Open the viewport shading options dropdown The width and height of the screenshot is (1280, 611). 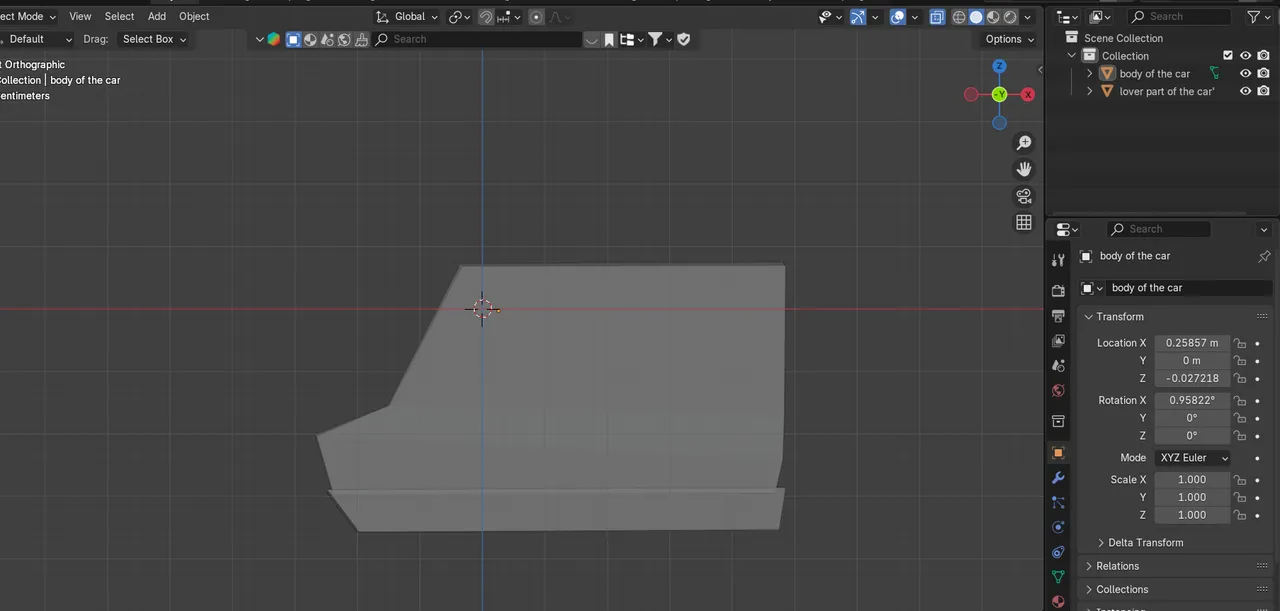click(1028, 17)
